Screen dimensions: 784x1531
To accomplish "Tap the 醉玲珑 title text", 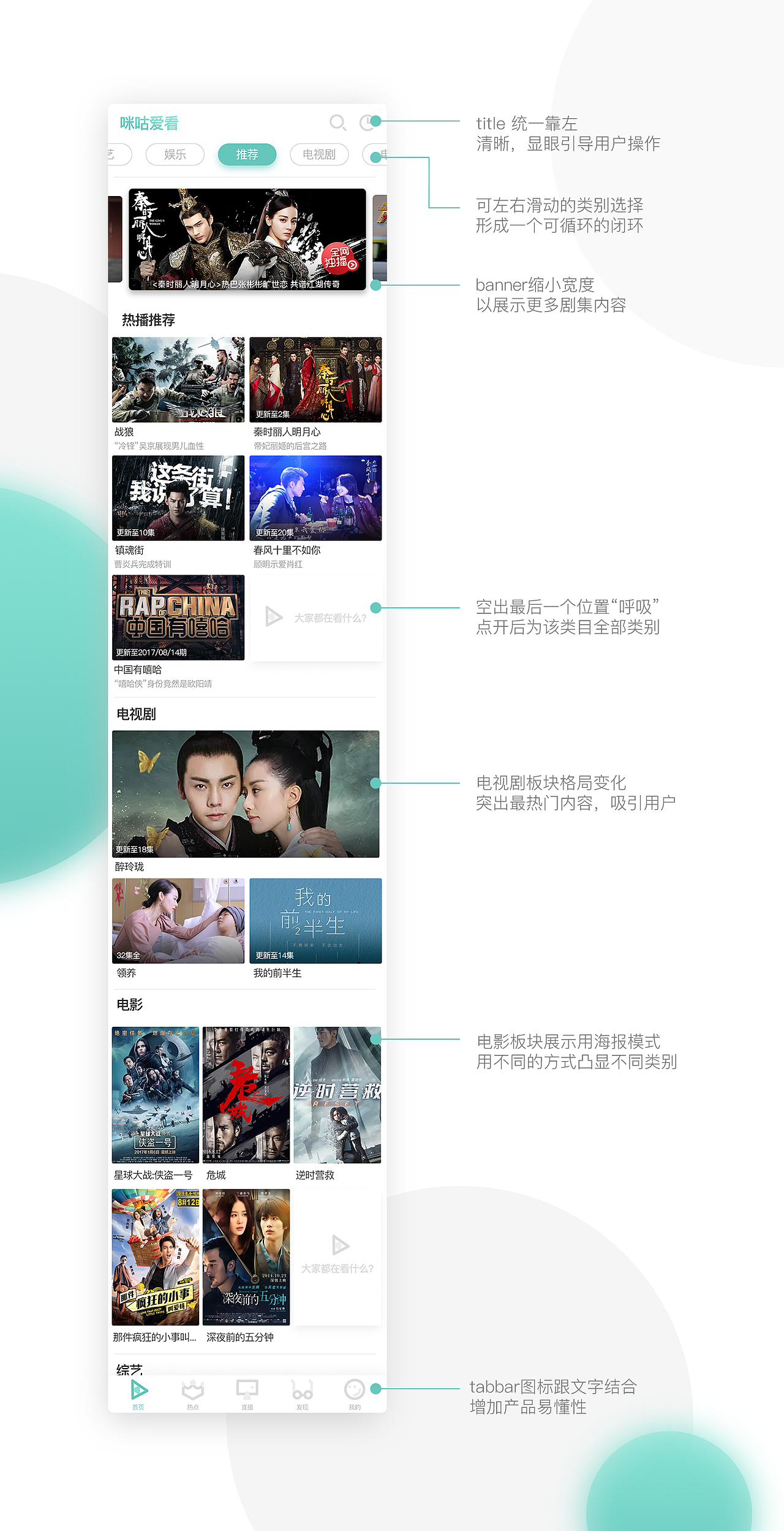I will [x=129, y=866].
